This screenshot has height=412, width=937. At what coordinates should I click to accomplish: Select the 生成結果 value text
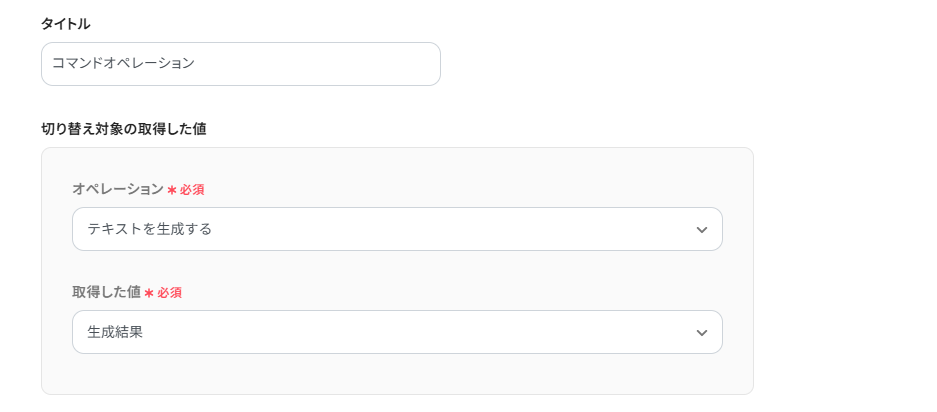tap(115, 332)
